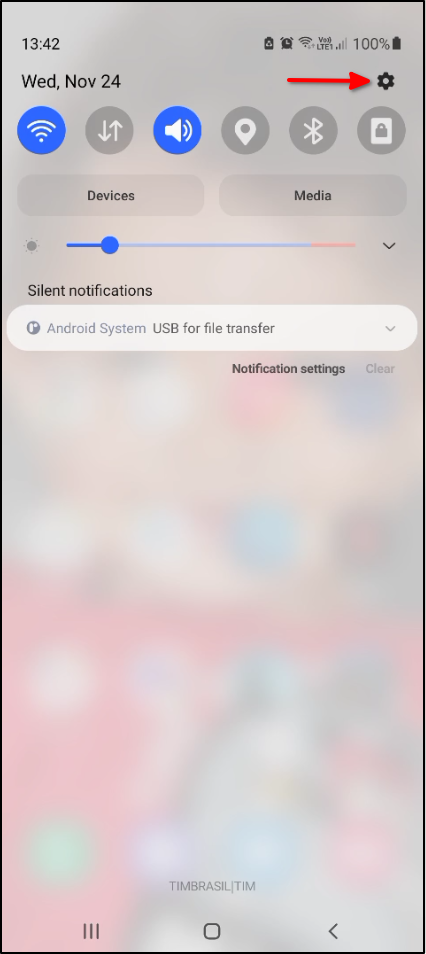Screen dimensions: 426x954
Task: Clear all notifications
Action: 380,369
